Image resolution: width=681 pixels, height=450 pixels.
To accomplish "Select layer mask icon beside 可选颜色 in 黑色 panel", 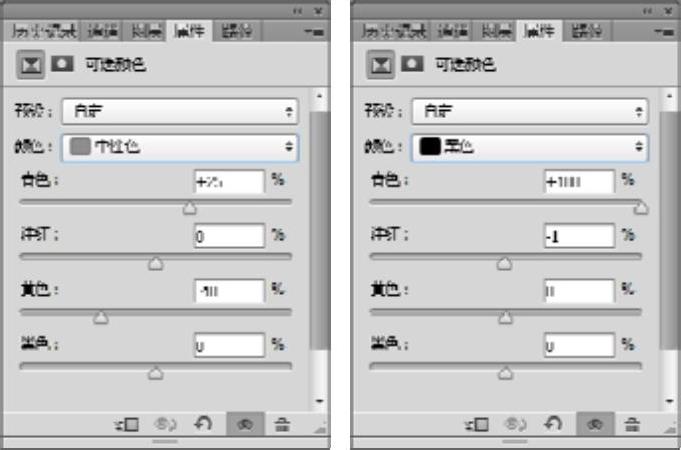I will 412,64.
